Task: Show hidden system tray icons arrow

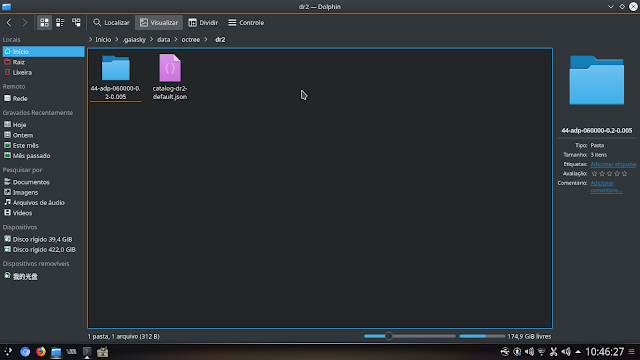Action: coord(578,351)
